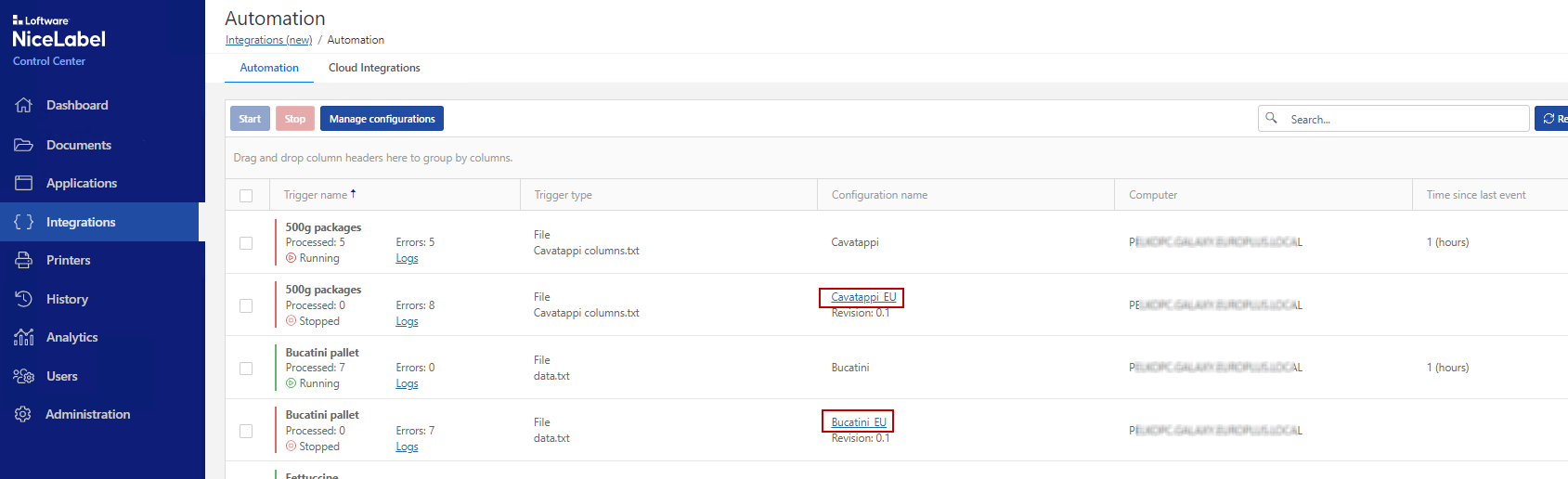Click 'Cavatappi columns.txt' in first row
Screen dimensions: 1568x479
(587, 251)
